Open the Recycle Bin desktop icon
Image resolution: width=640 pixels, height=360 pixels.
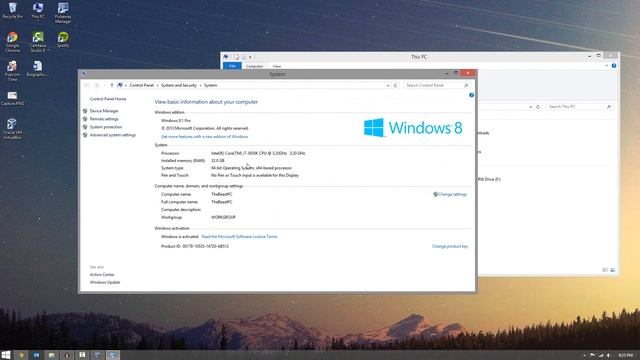pos(12,10)
